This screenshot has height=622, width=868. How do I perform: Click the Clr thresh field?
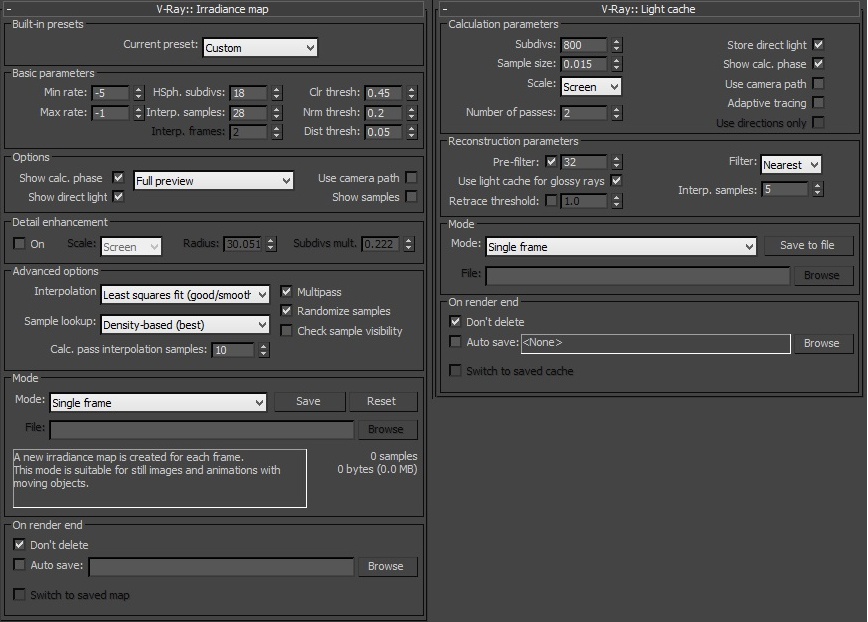pyautogui.click(x=384, y=93)
